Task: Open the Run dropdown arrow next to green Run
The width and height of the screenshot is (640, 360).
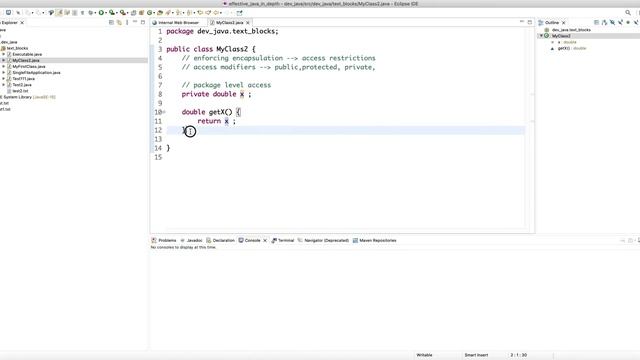Action: tap(106, 13)
